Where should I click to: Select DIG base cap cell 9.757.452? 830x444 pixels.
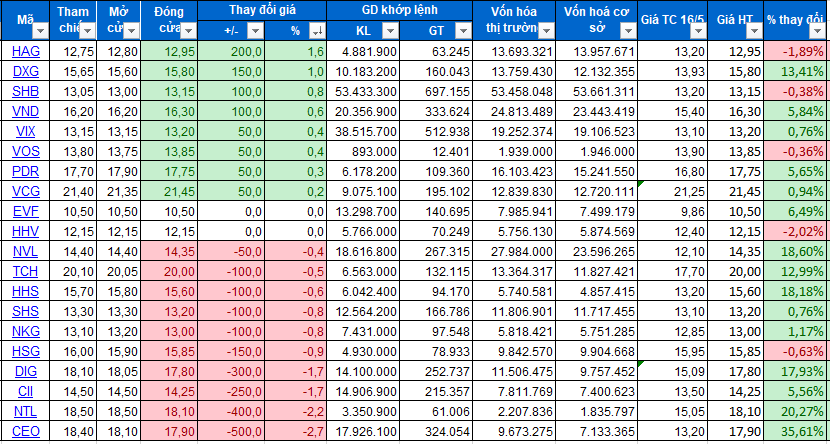coord(597,371)
